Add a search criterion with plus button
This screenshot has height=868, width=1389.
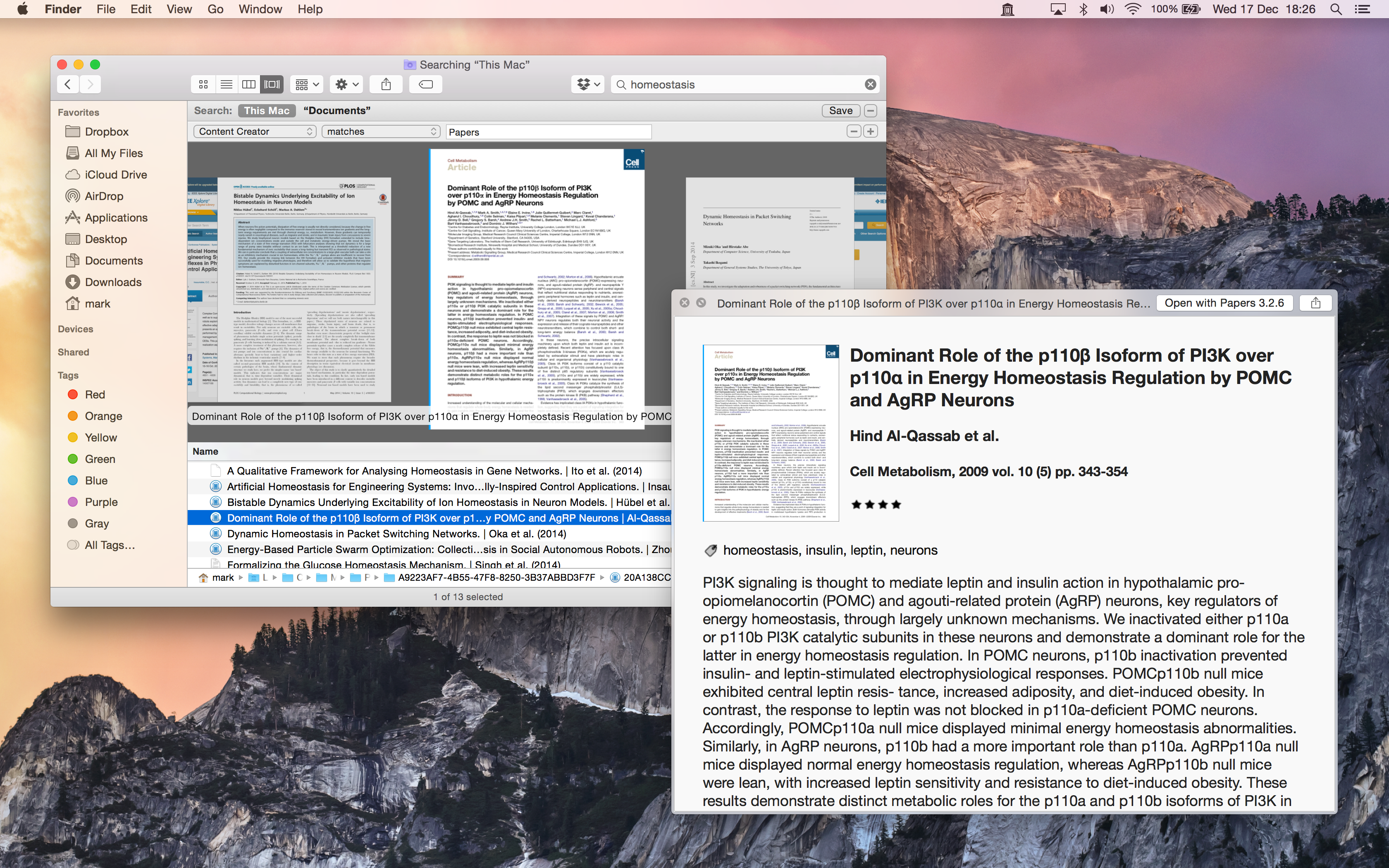click(x=871, y=131)
